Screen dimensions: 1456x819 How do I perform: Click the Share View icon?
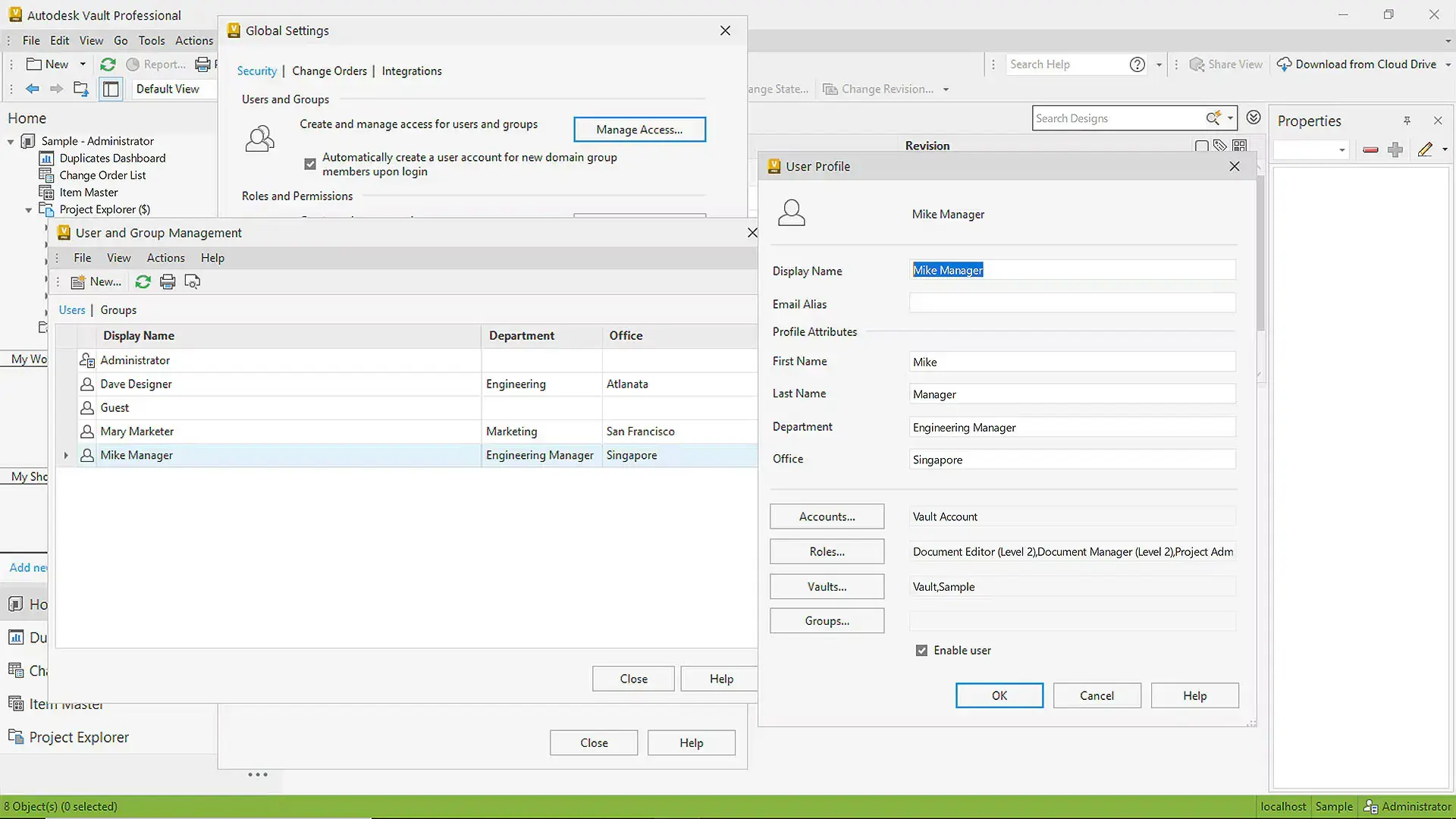[x=1197, y=64]
